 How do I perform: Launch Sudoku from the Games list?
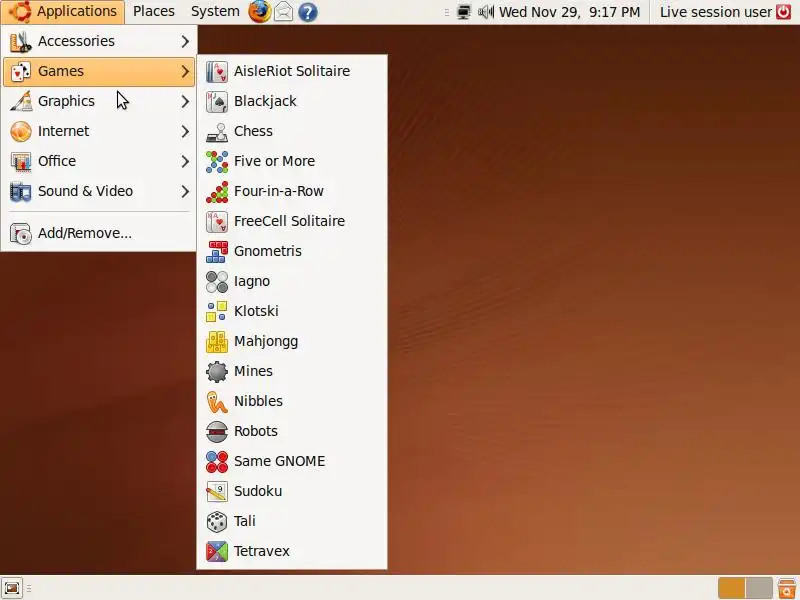pyautogui.click(x=292, y=491)
